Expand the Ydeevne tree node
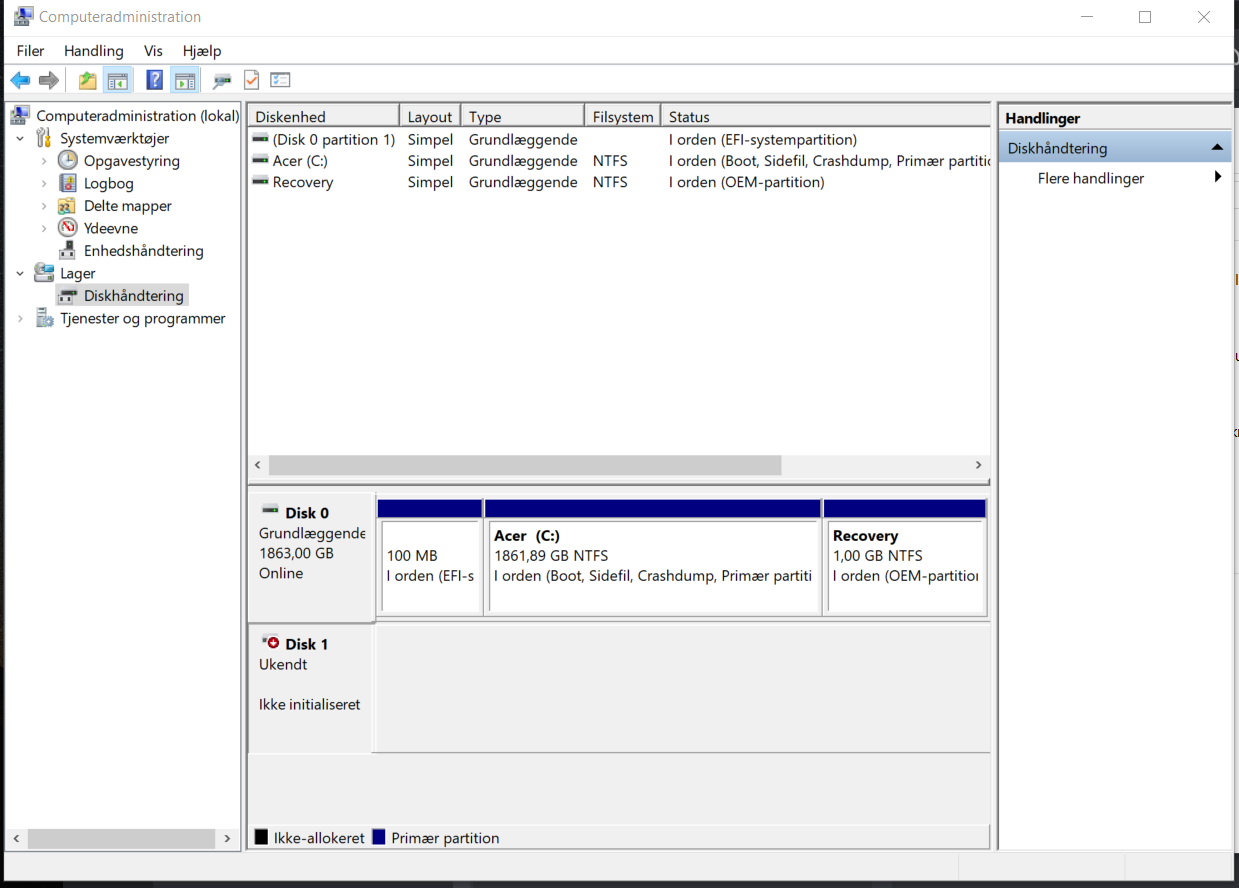The height and width of the screenshot is (888, 1239). (x=44, y=229)
